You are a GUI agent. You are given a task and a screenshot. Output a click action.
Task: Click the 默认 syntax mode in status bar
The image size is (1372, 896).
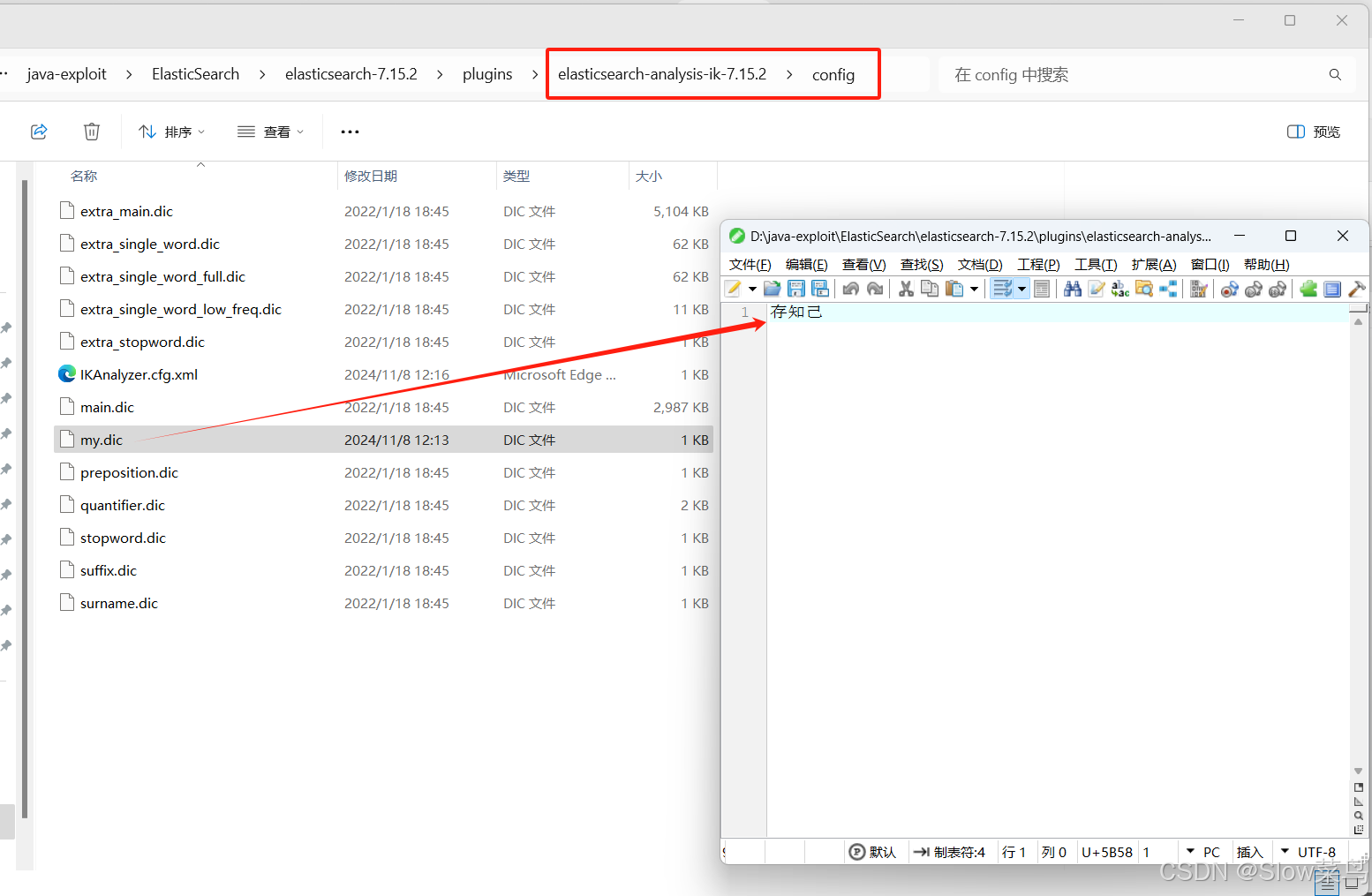[x=872, y=852]
